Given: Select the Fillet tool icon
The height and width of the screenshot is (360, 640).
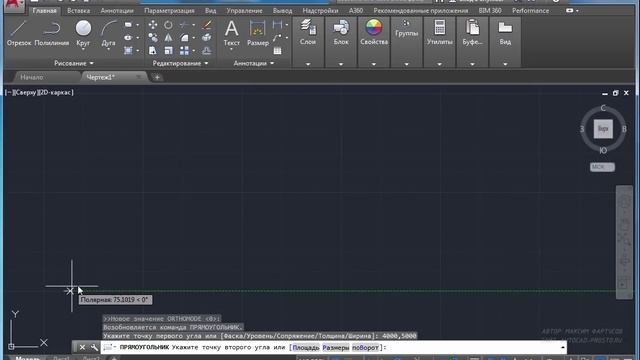Looking at the screenshot, I should (184, 38).
